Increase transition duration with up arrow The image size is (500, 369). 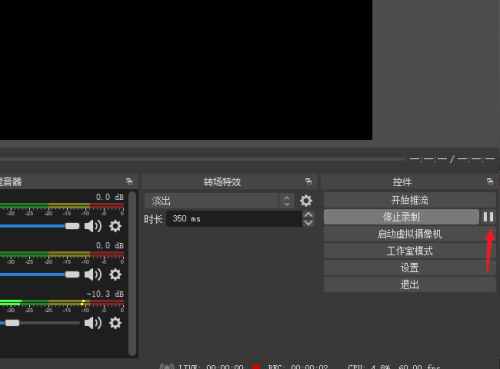click(x=309, y=215)
